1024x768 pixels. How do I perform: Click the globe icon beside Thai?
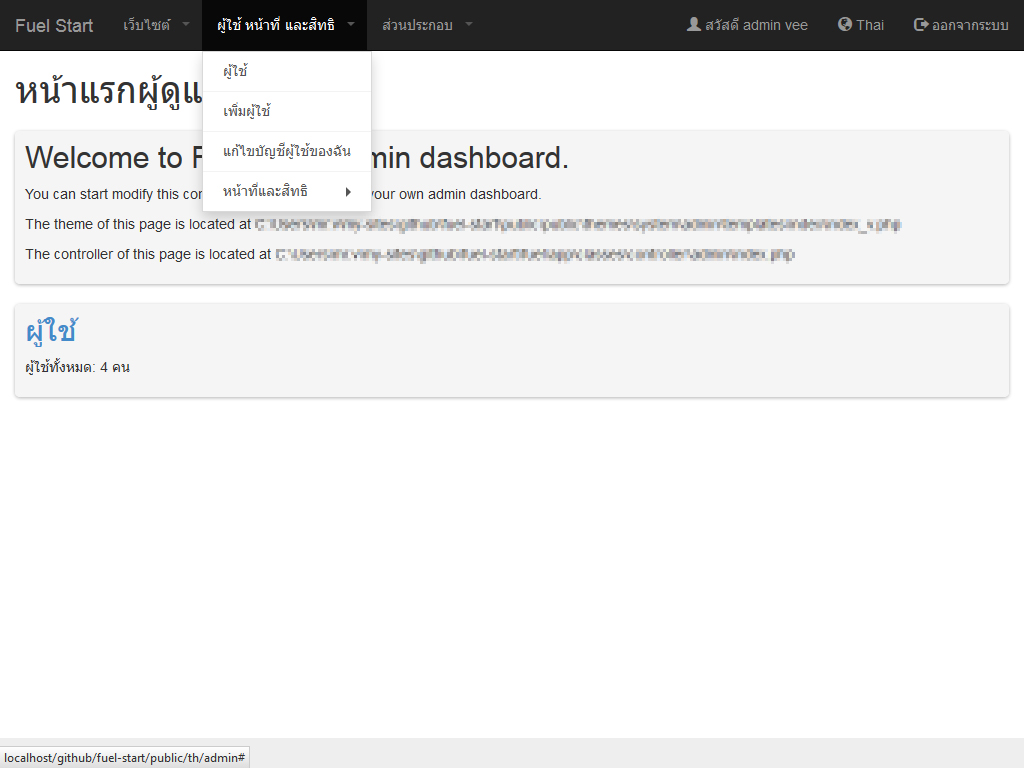(x=845, y=25)
